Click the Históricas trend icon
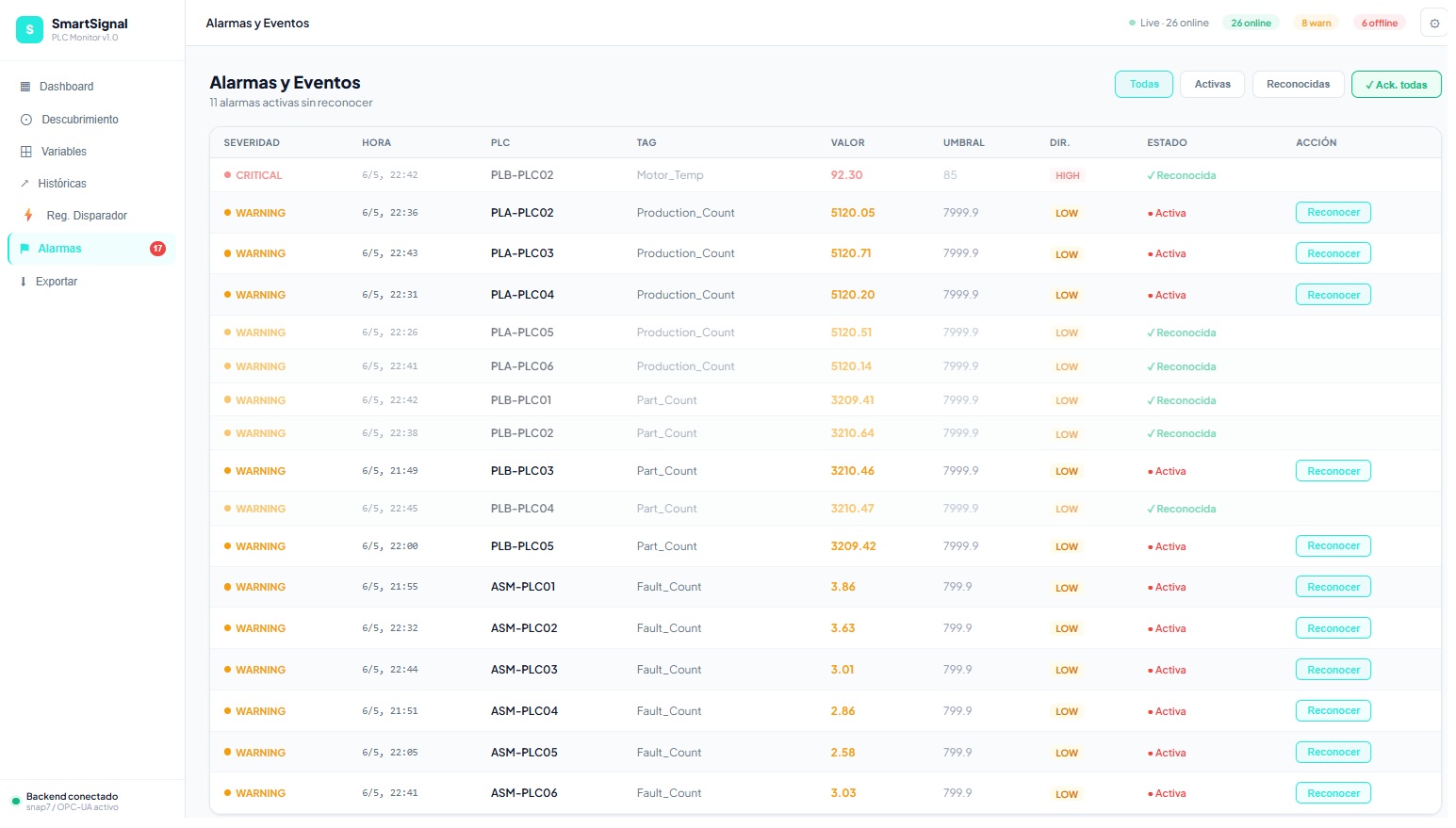Screen dimensions: 1456x828 tap(25, 184)
